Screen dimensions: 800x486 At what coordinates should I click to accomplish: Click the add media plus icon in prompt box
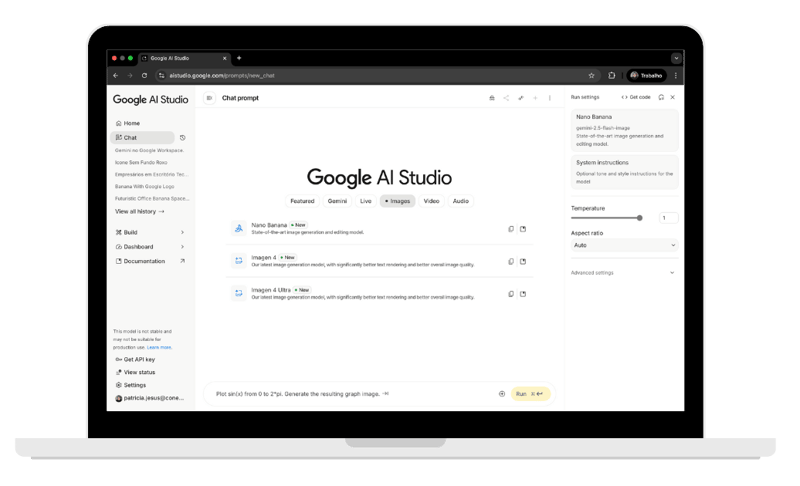(502, 394)
